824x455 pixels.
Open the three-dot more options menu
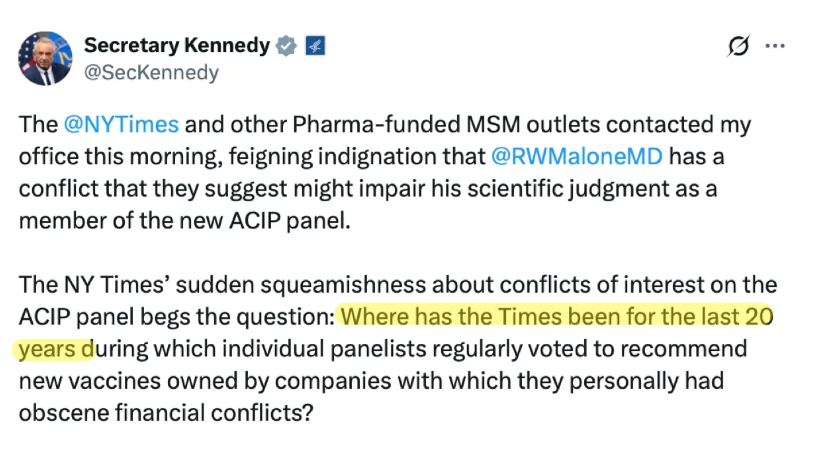point(775,46)
